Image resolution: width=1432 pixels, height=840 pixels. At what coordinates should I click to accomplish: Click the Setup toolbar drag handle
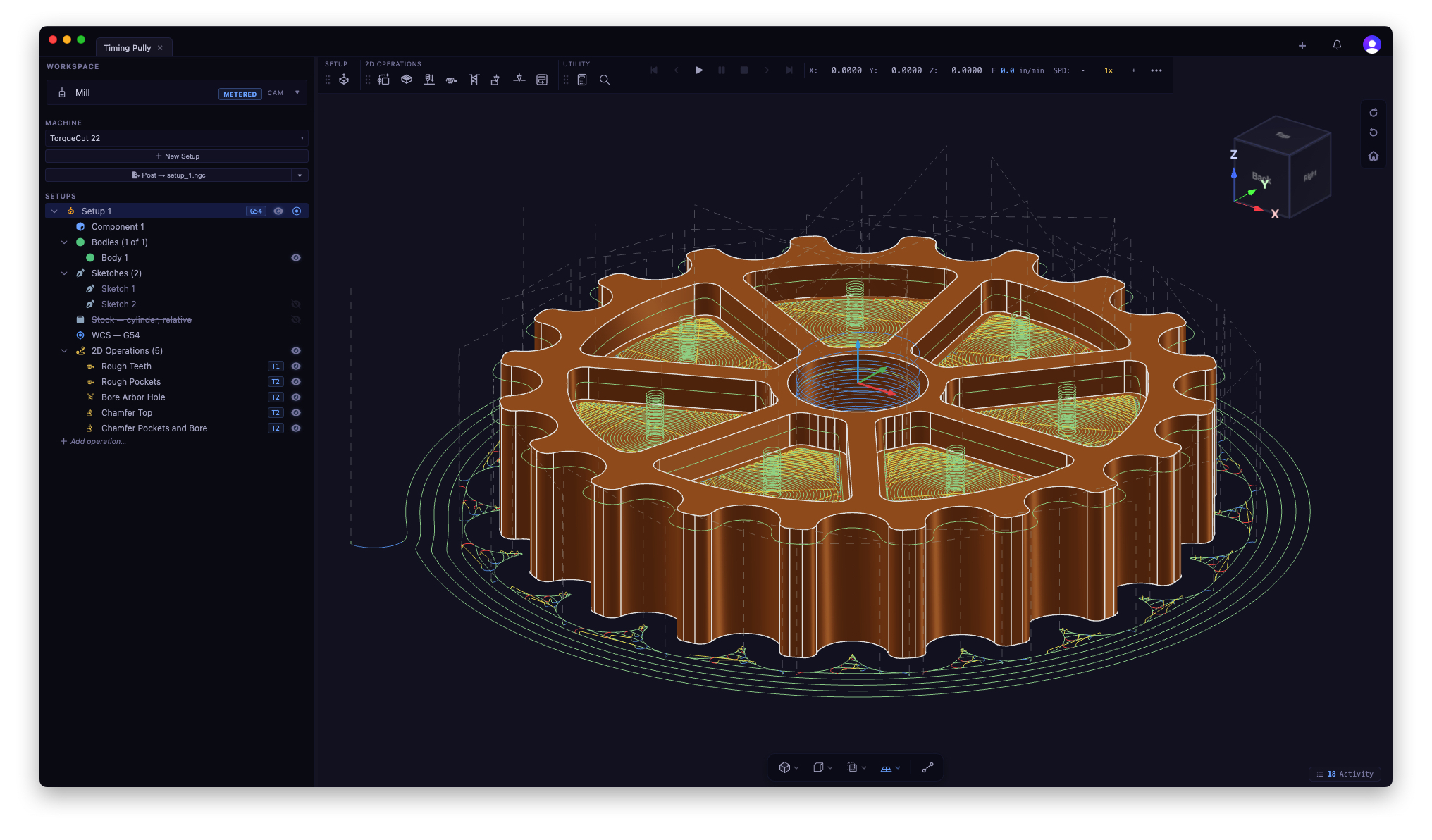328,80
